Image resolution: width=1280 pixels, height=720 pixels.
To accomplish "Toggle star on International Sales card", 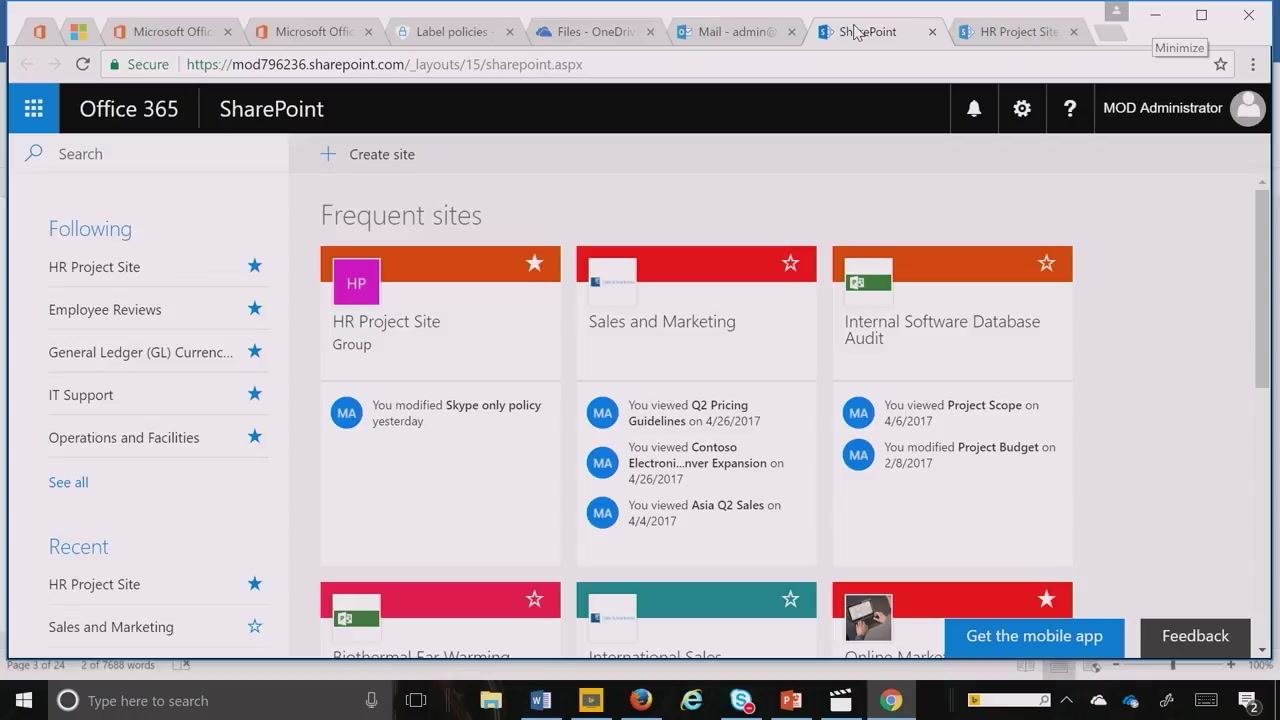I will (791, 599).
